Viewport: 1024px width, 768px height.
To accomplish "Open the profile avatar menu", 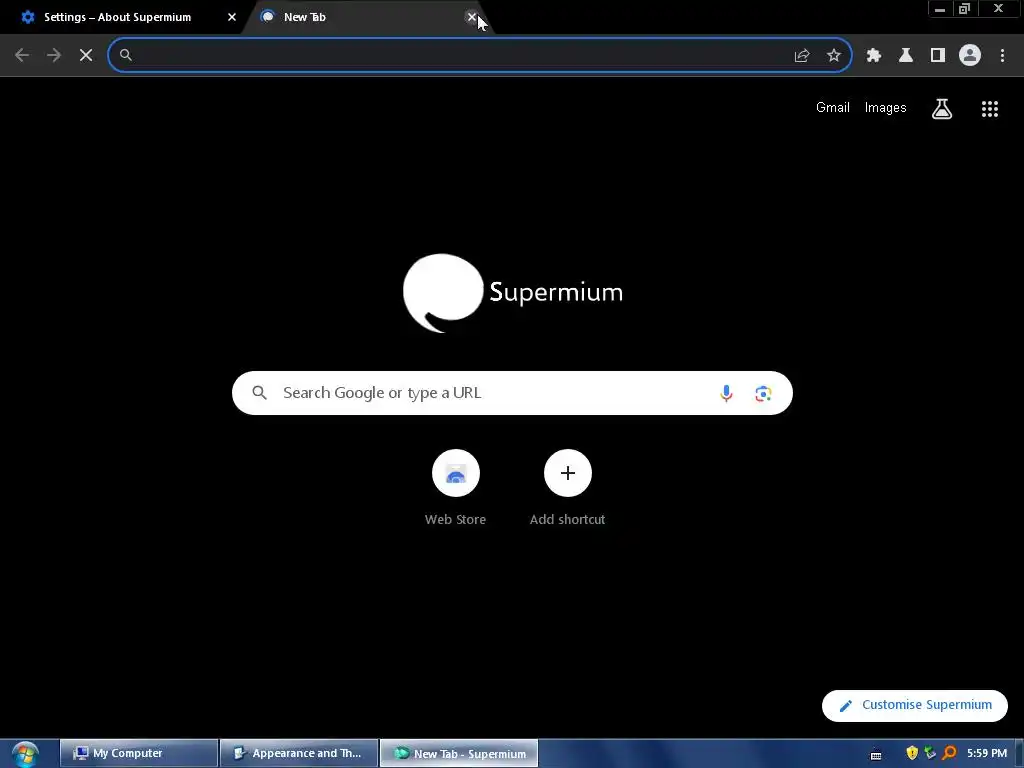I will [x=970, y=56].
